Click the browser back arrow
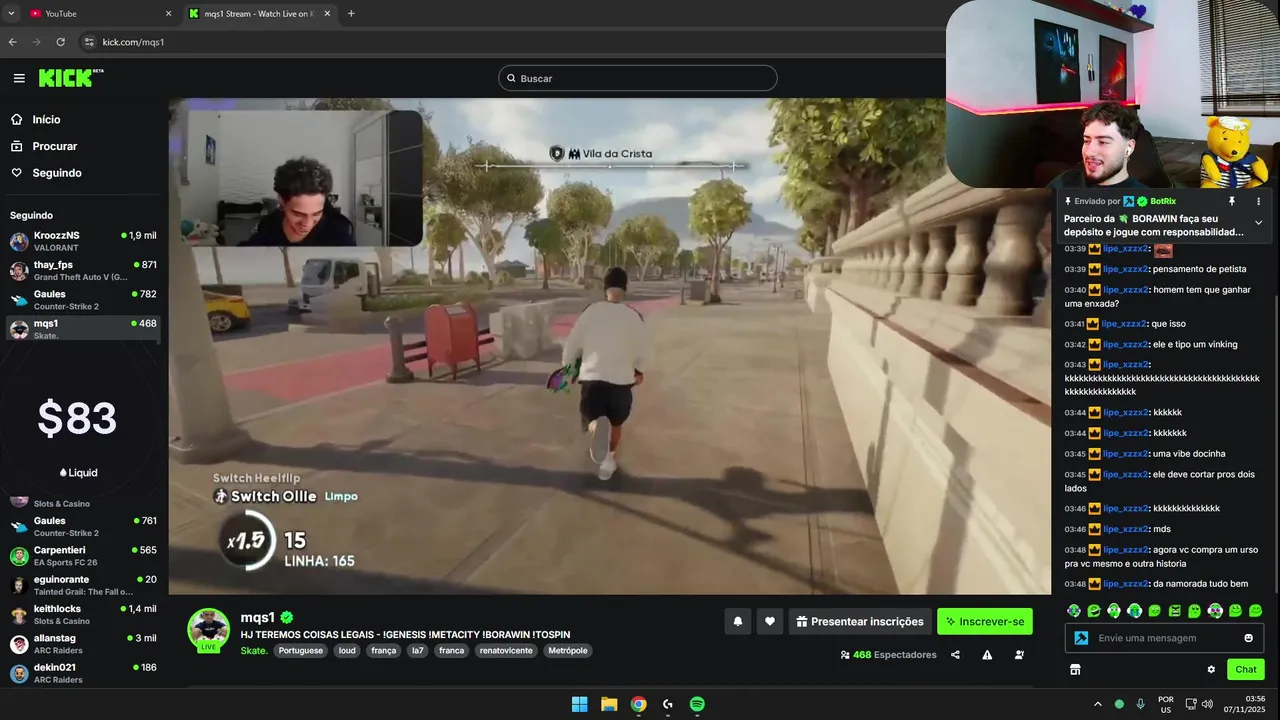The width and height of the screenshot is (1280, 720). click(x=13, y=42)
